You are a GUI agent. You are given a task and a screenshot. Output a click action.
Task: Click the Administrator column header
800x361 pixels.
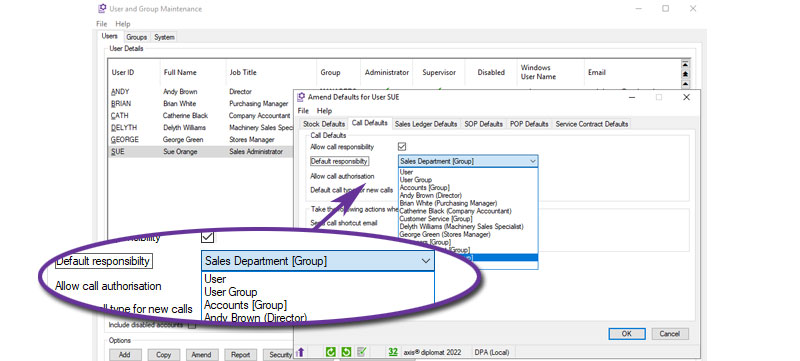point(387,72)
